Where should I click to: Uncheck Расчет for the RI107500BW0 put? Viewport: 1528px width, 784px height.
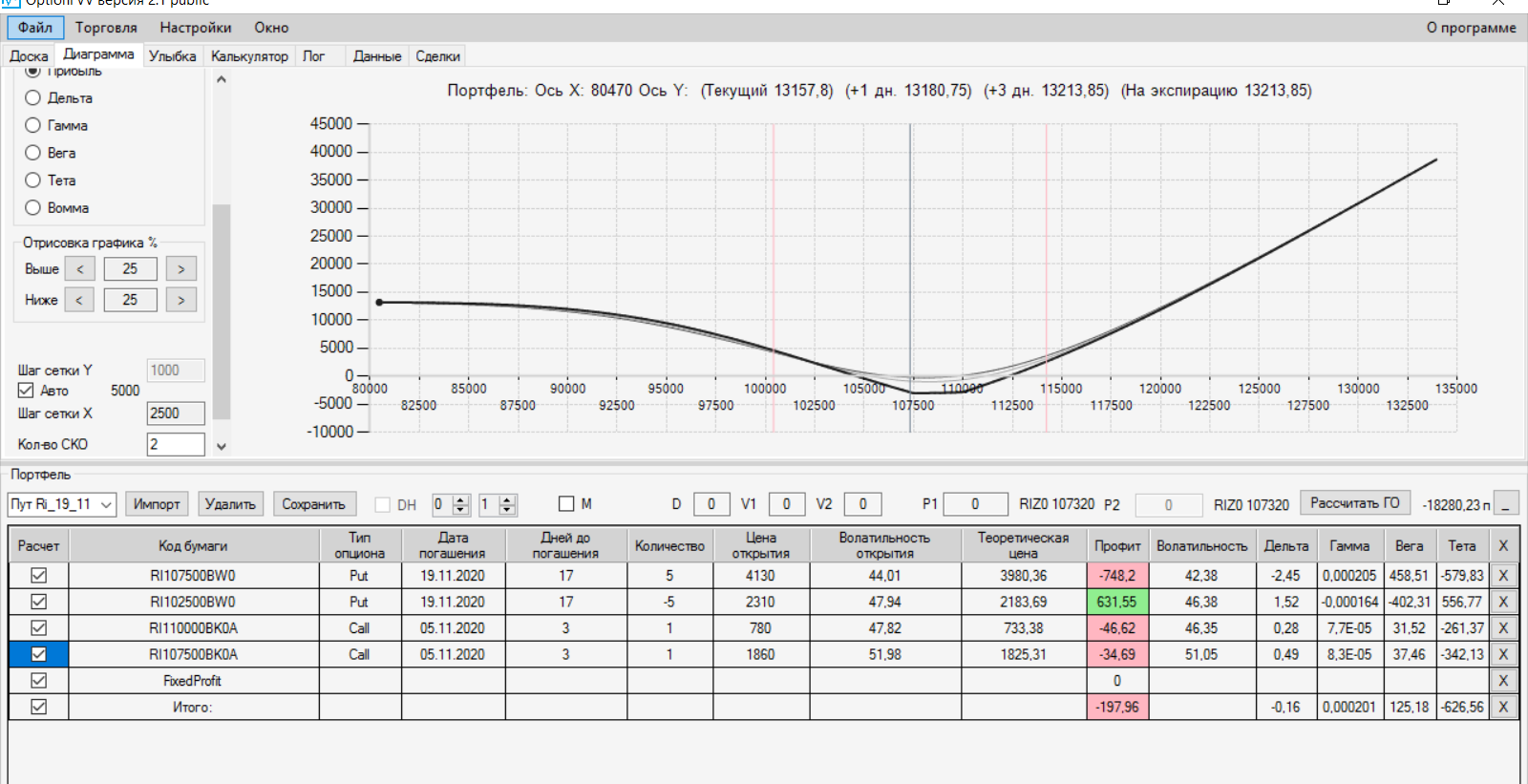click(x=39, y=576)
